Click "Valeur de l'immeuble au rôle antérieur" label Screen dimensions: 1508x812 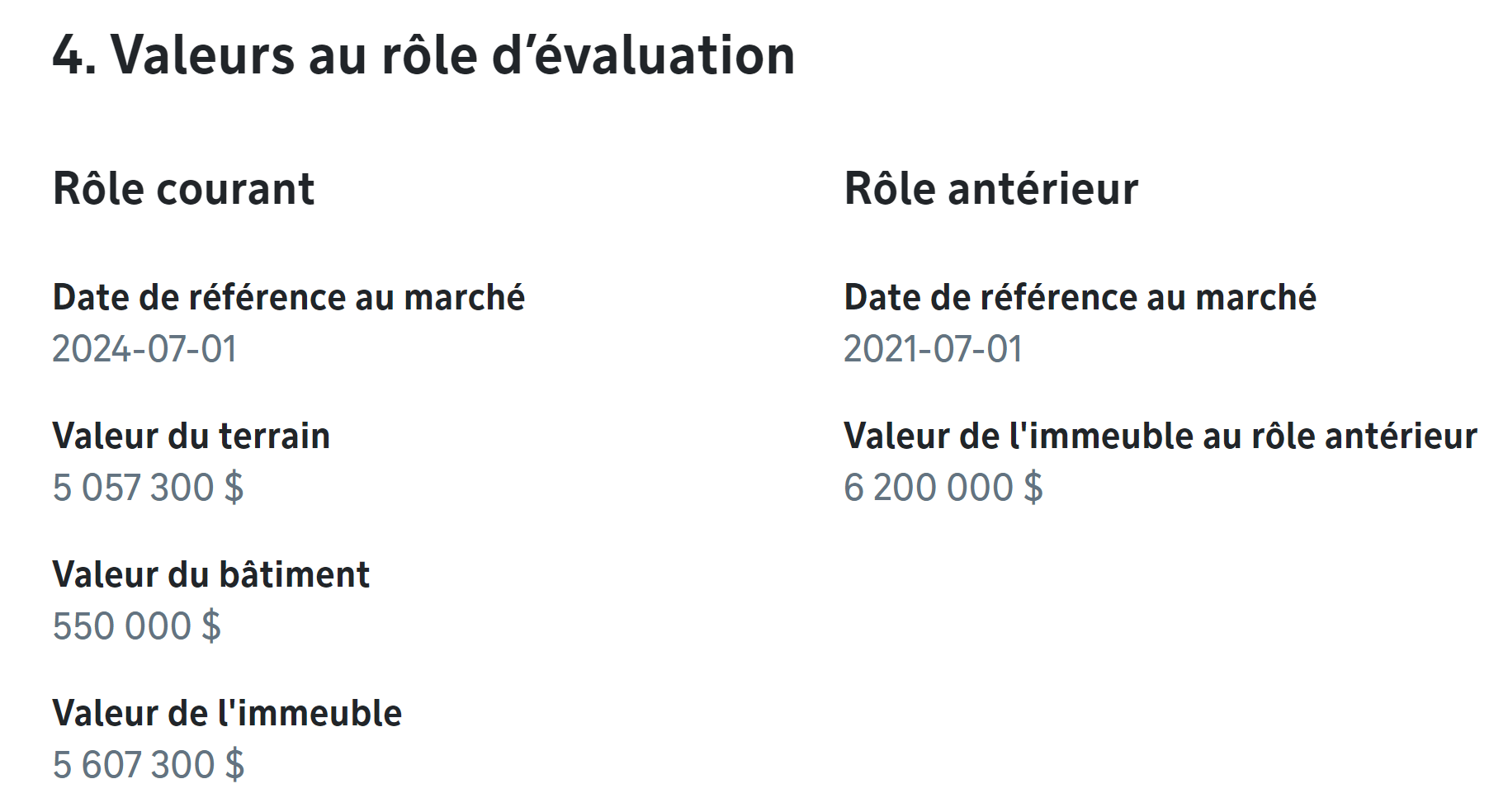[x=1160, y=437]
